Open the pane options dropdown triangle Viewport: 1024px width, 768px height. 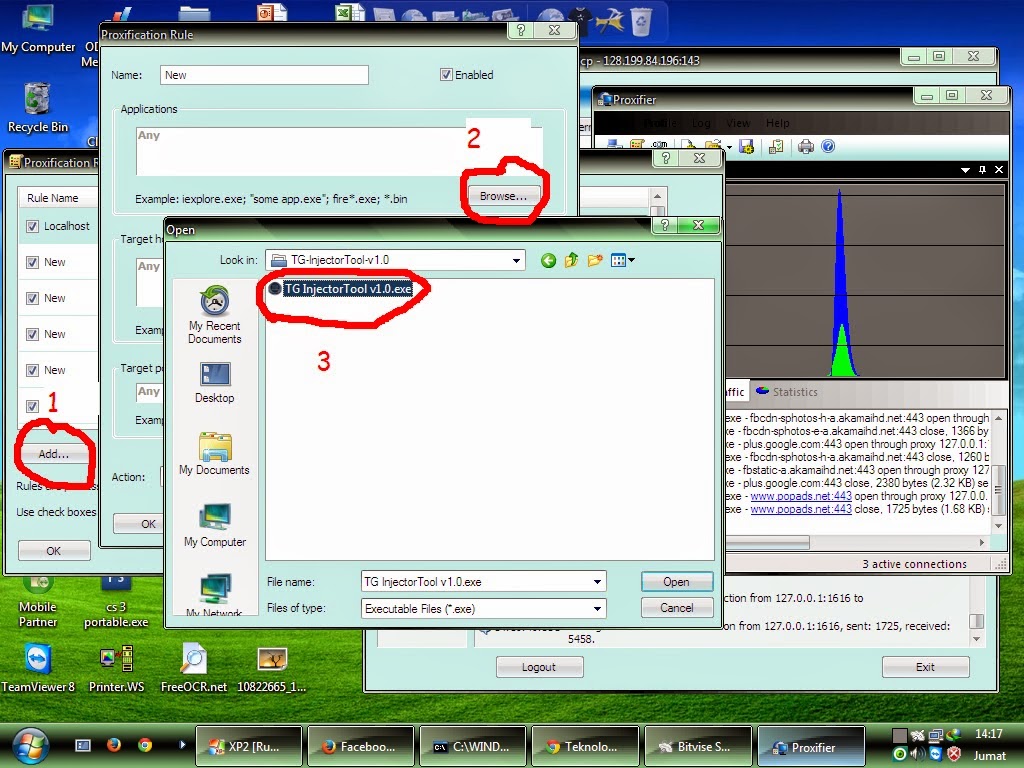pos(965,170)
